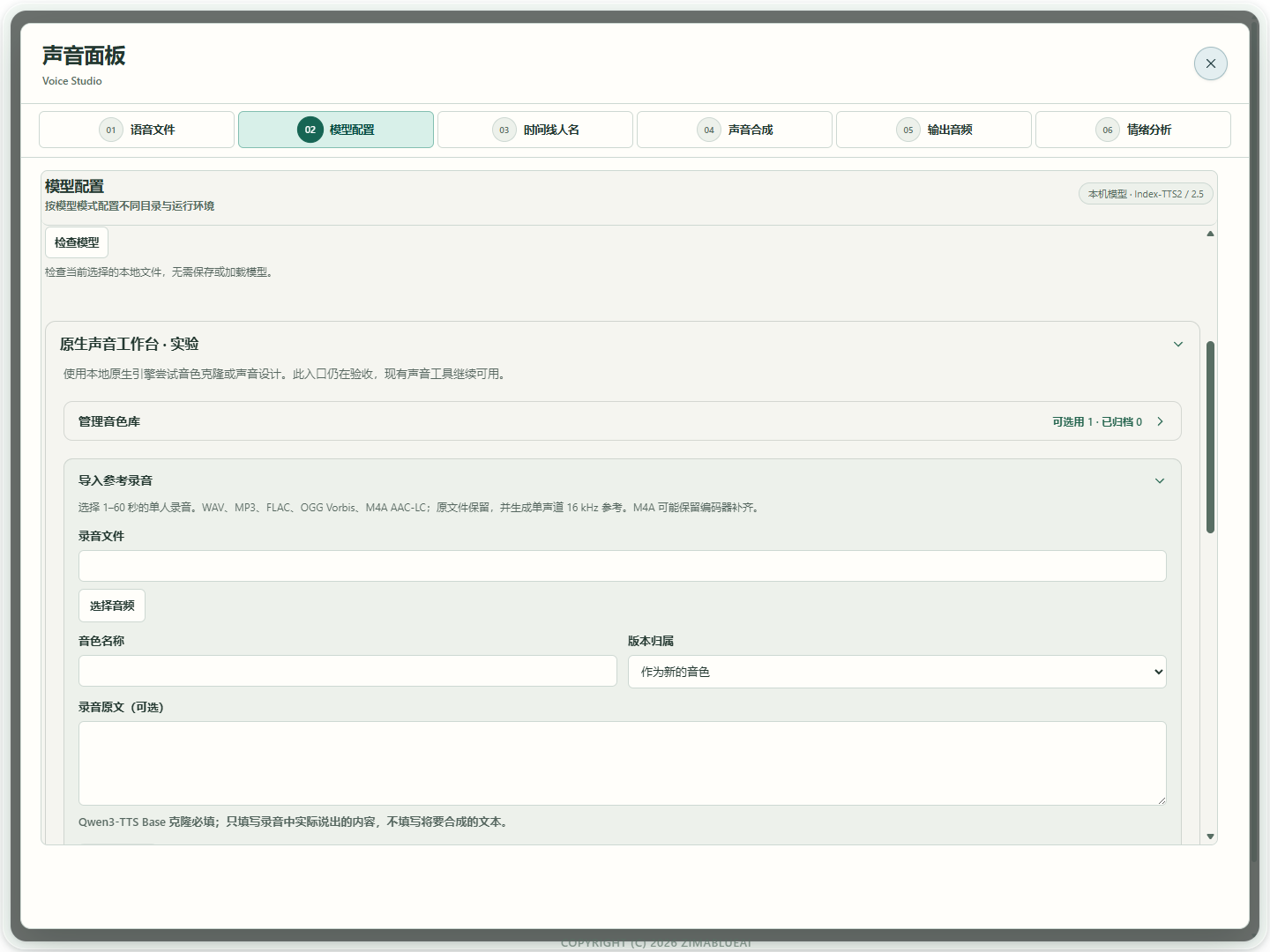
Task: Click the 03 step number circle
Action: pos(504,130)
